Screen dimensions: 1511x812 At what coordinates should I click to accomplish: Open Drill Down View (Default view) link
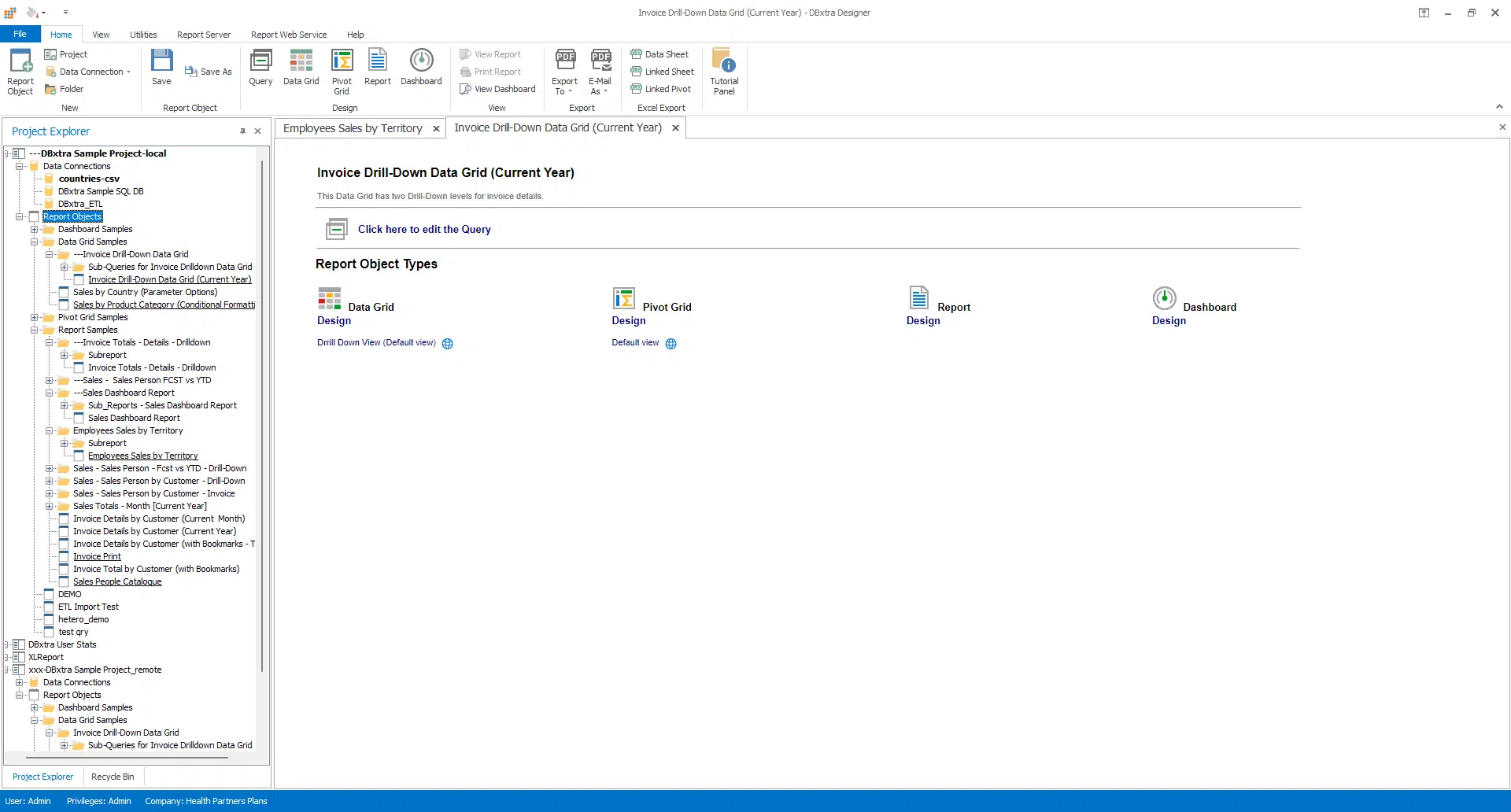pos(376,342)
